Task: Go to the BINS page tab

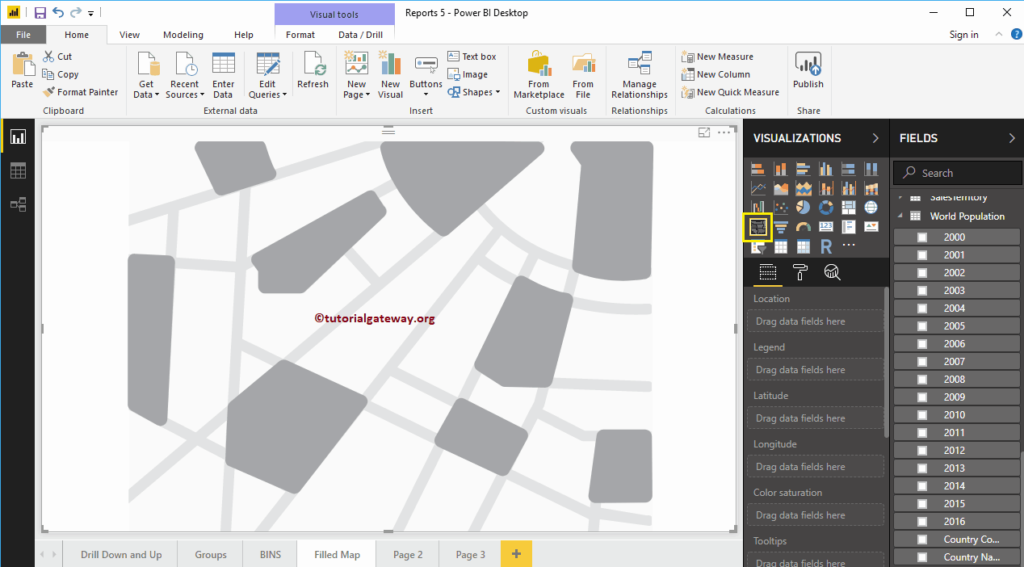Action: [270, 555]
